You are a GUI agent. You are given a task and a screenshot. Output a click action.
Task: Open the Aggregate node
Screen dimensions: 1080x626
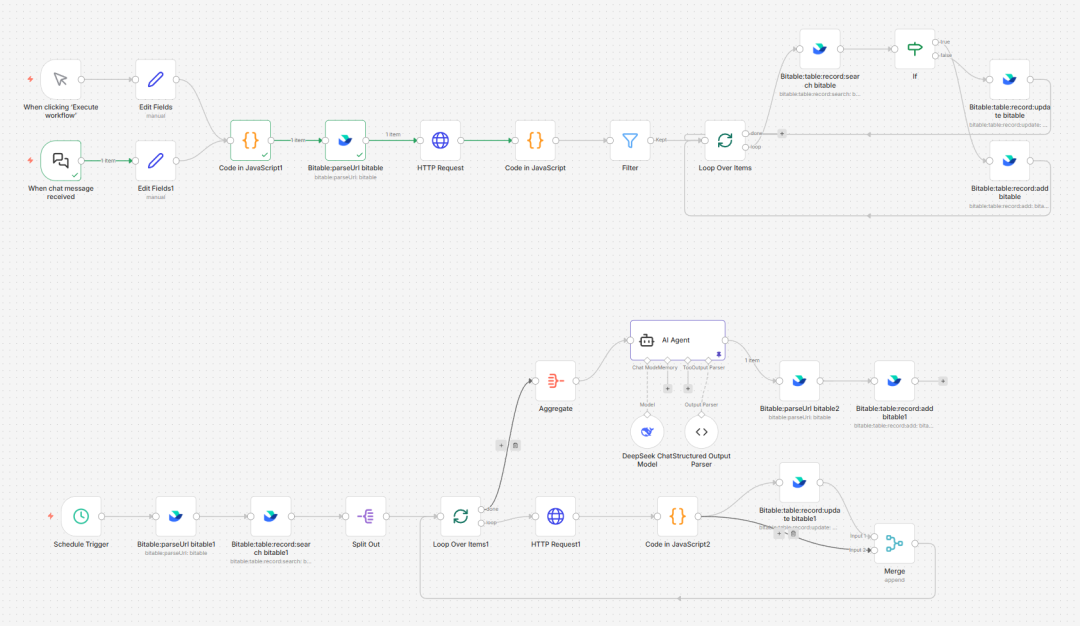coord(555,381)
